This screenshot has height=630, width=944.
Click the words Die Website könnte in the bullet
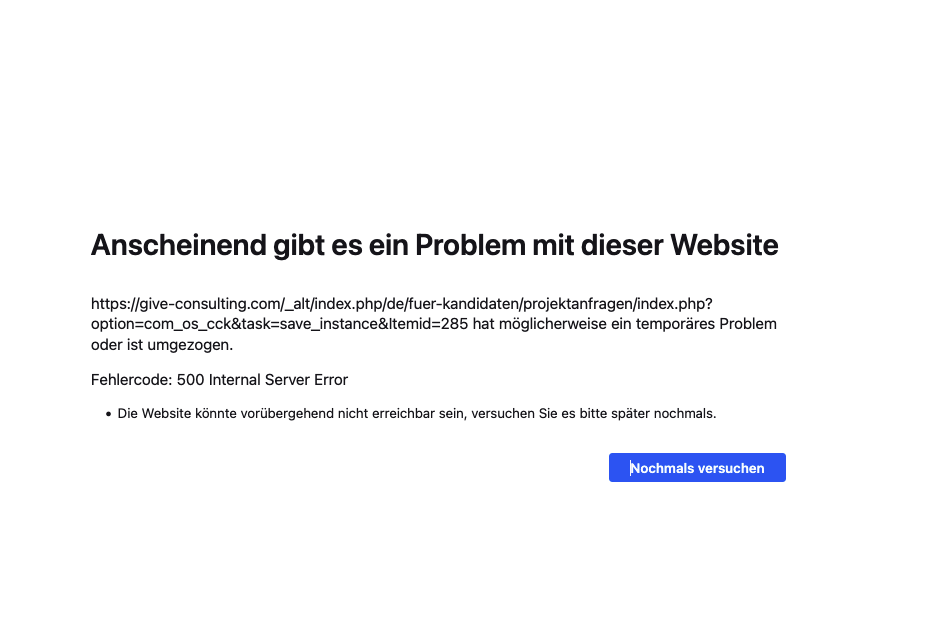[177, 414]
